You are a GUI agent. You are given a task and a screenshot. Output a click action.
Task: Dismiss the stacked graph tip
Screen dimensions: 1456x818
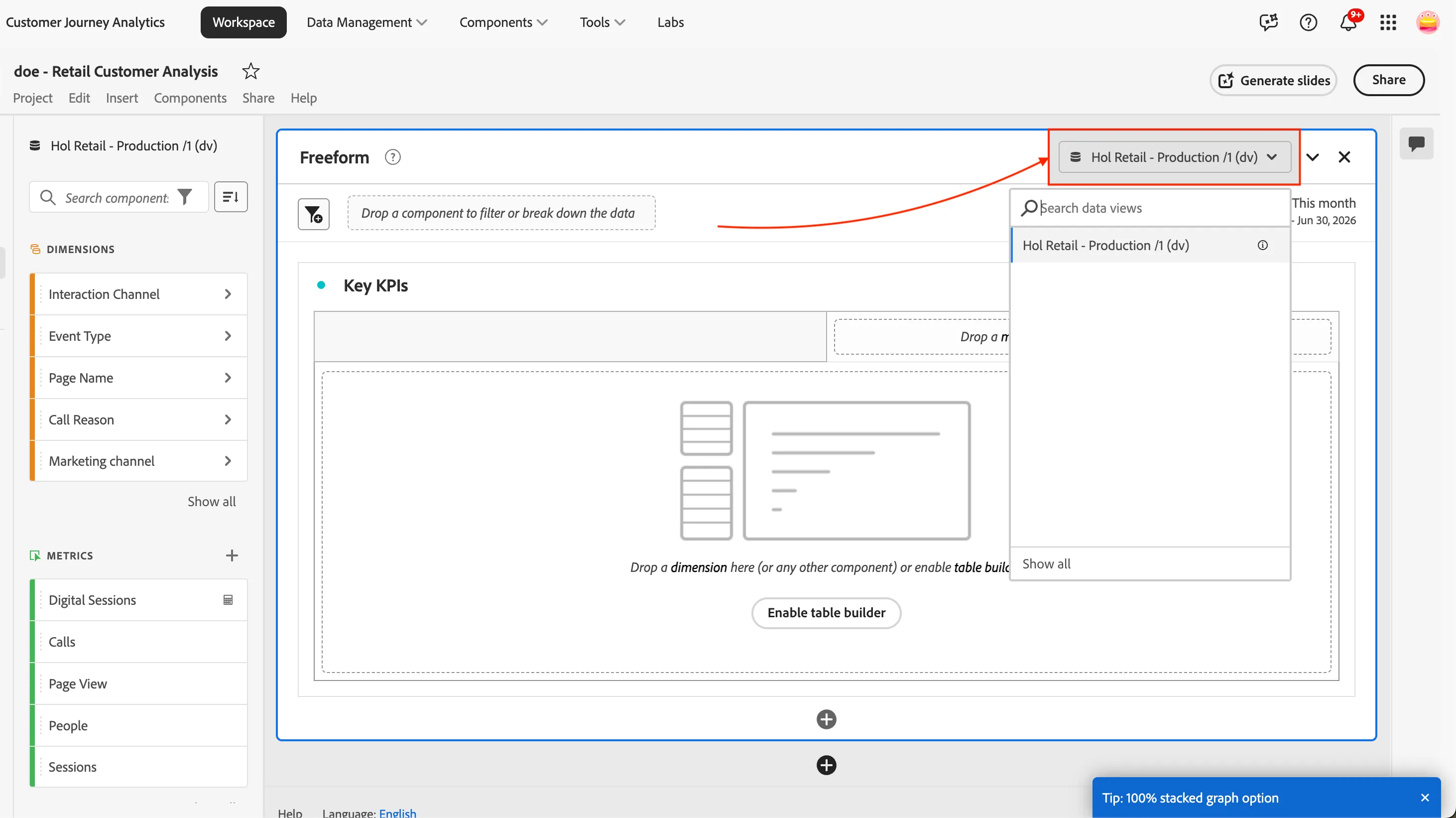click(1424, 798)
